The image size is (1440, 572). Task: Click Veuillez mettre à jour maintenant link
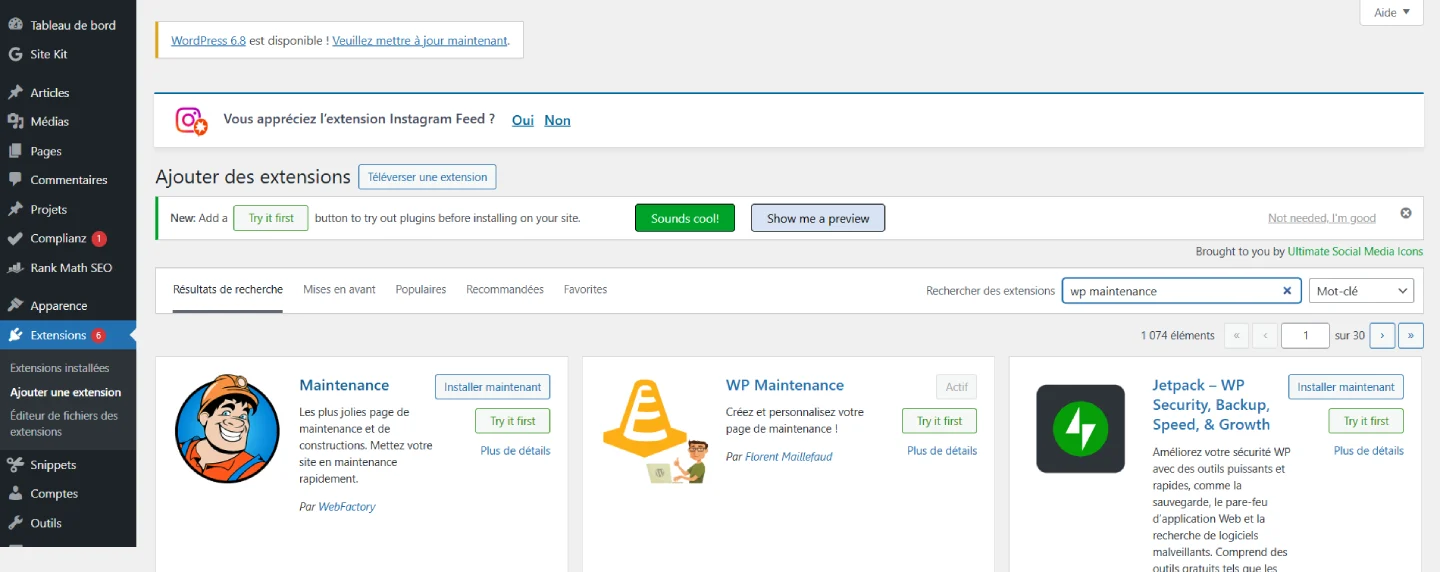coord(420,41)
